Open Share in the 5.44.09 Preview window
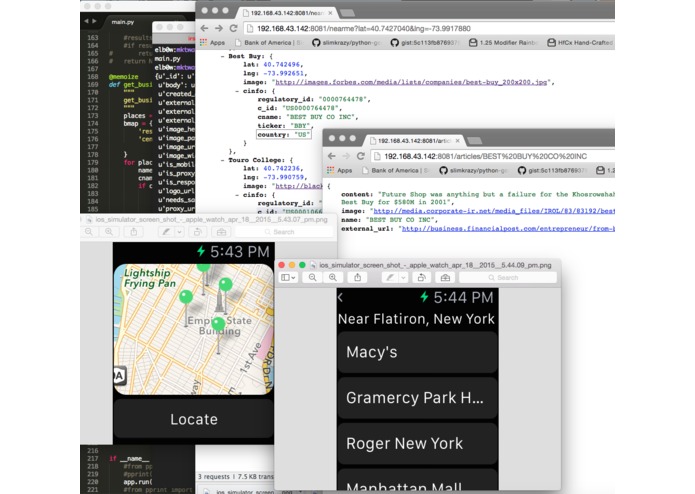Screen dimensions: 695x494 [358, 277]
